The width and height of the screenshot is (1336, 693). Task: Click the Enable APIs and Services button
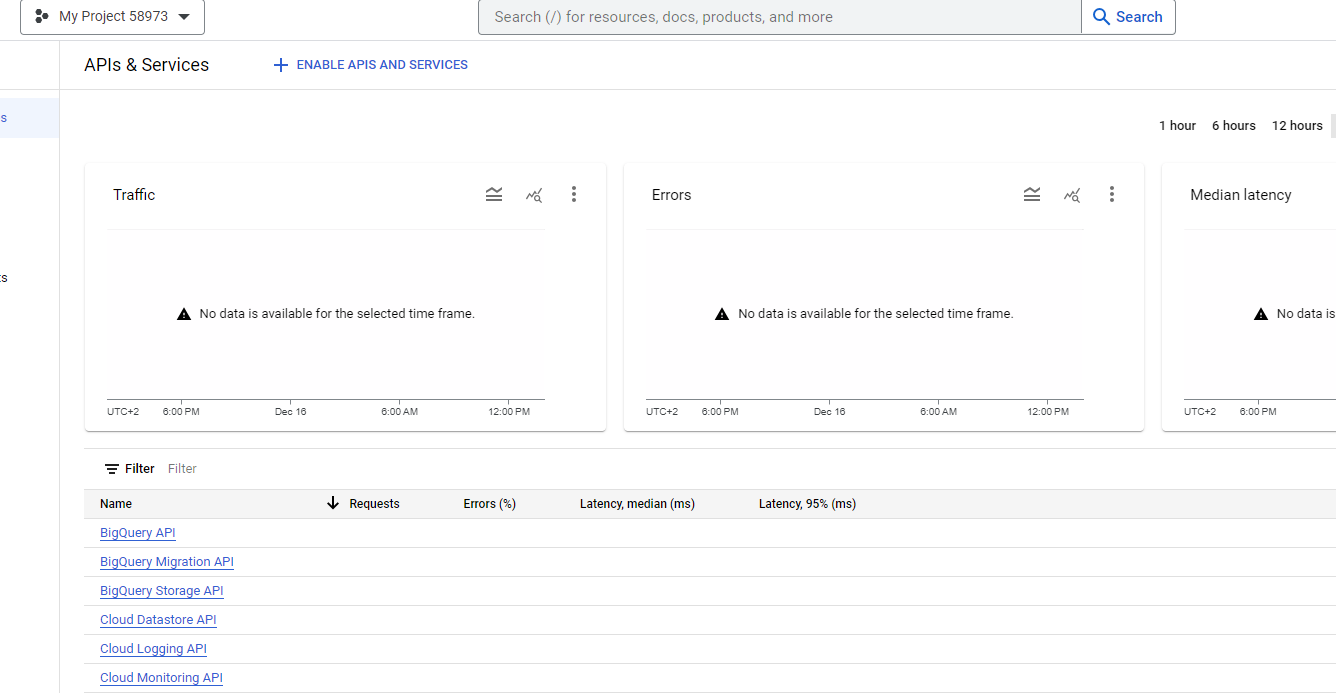371,65
